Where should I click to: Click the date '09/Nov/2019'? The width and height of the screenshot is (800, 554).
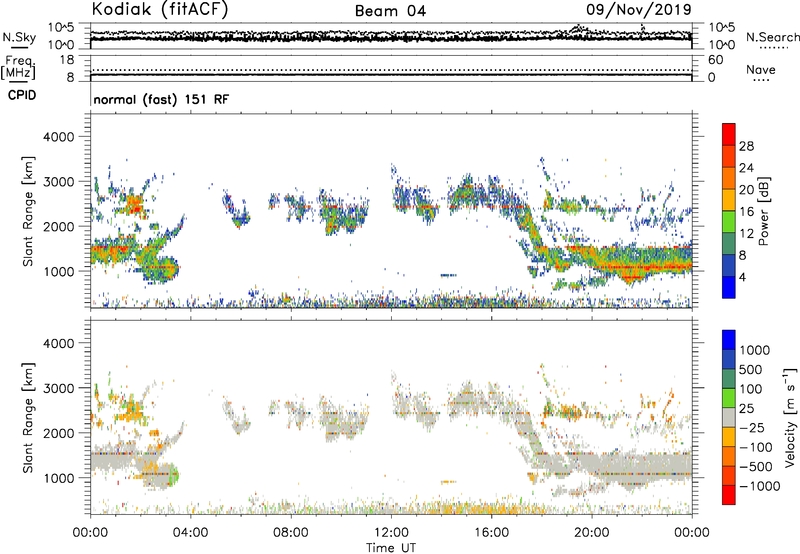click(x=638, y=9)
